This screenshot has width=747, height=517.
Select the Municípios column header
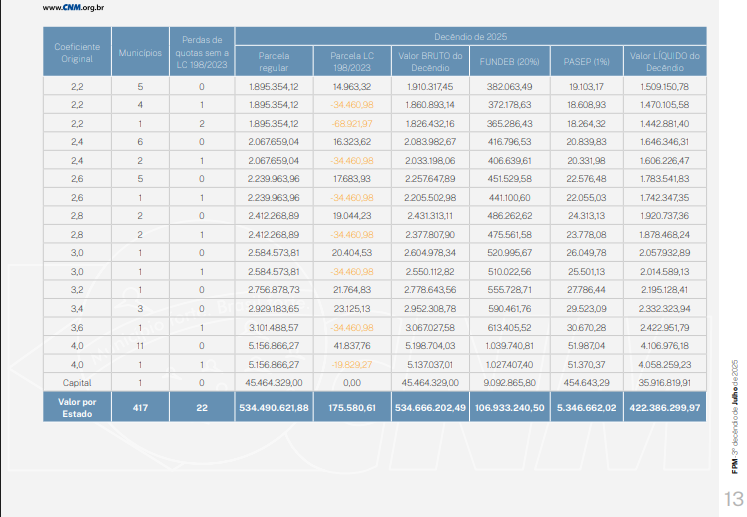pos(140,53)
